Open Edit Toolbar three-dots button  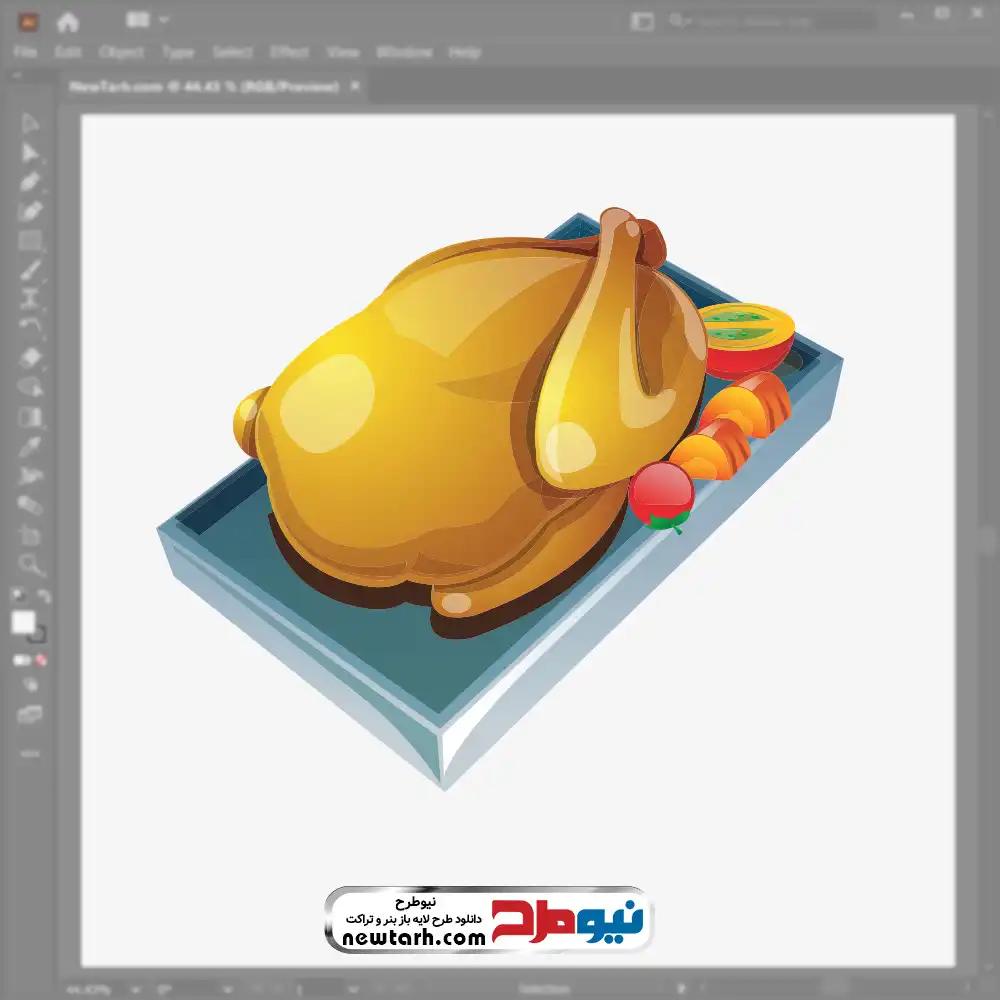click(x=29, y=754)
